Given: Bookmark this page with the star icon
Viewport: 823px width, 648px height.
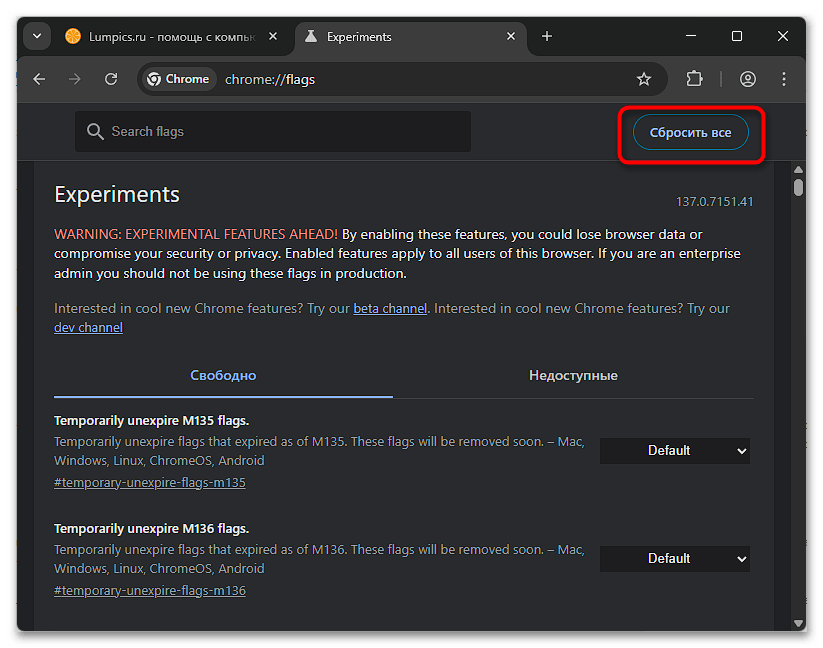Looking at the screenshot, I should (644, 79).
